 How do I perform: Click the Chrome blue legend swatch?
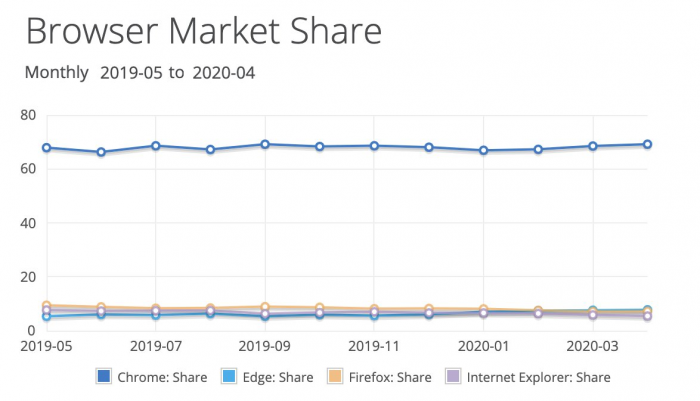coord(103,377)
